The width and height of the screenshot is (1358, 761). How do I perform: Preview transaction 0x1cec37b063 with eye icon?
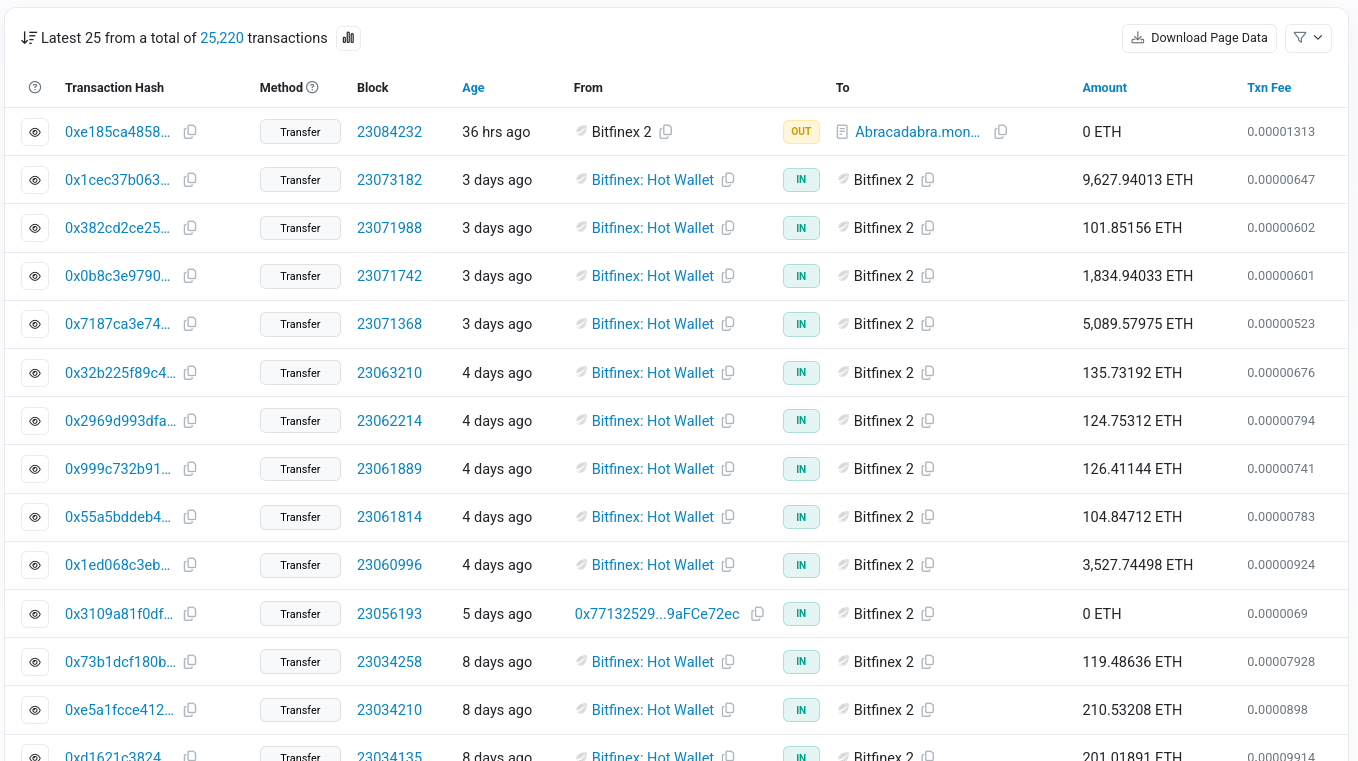pyautogui.click(x=35, y=180)
